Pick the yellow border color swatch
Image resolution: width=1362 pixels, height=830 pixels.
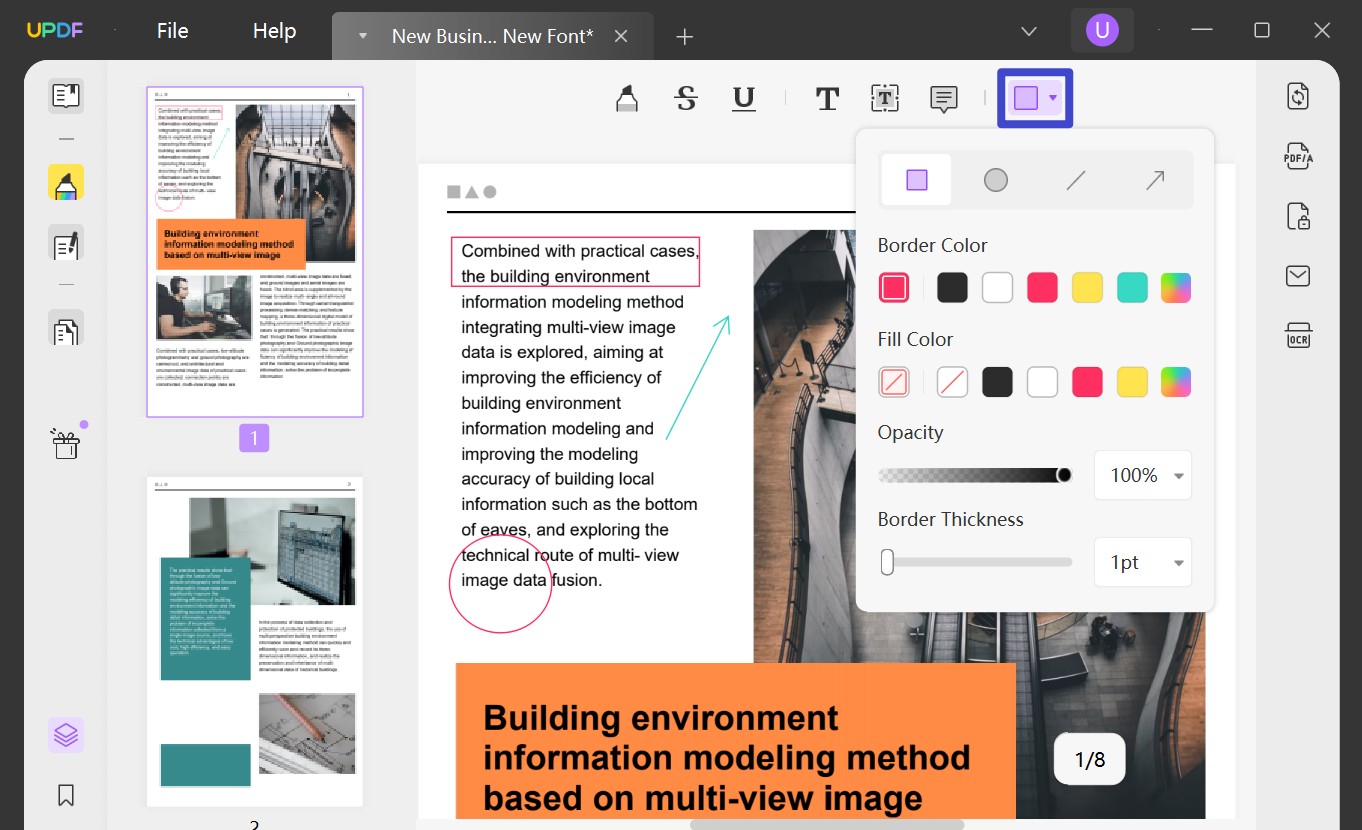[x=1087, y=287]
